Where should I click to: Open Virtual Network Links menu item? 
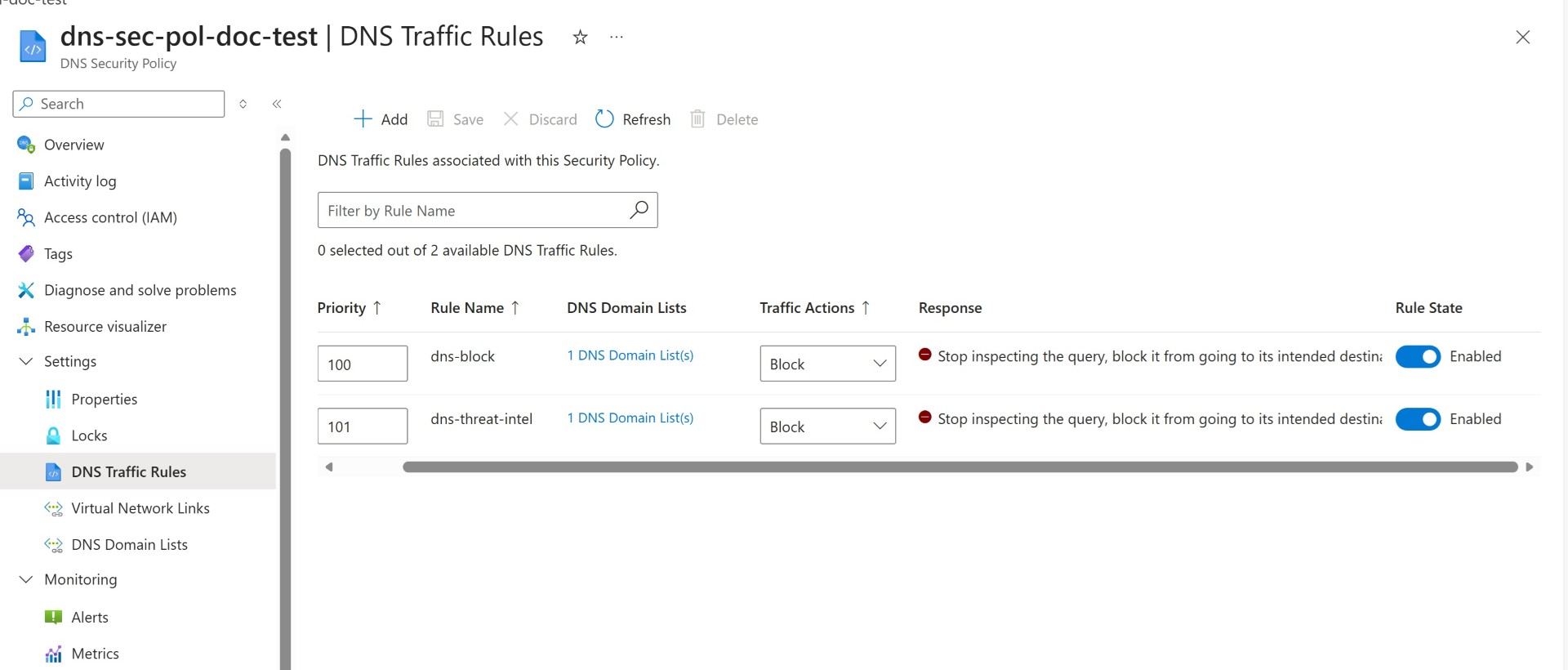click(x=140, y=508)
